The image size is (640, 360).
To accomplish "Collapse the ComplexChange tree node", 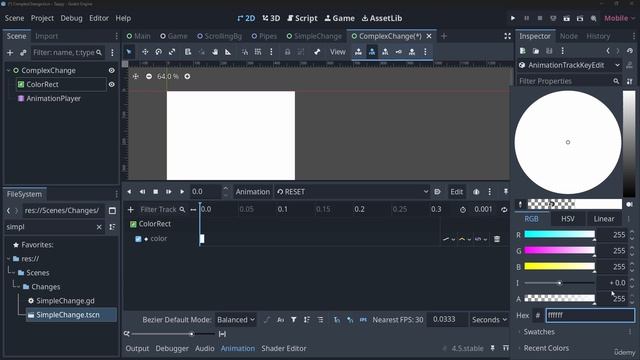I will (x=8, y=70).
